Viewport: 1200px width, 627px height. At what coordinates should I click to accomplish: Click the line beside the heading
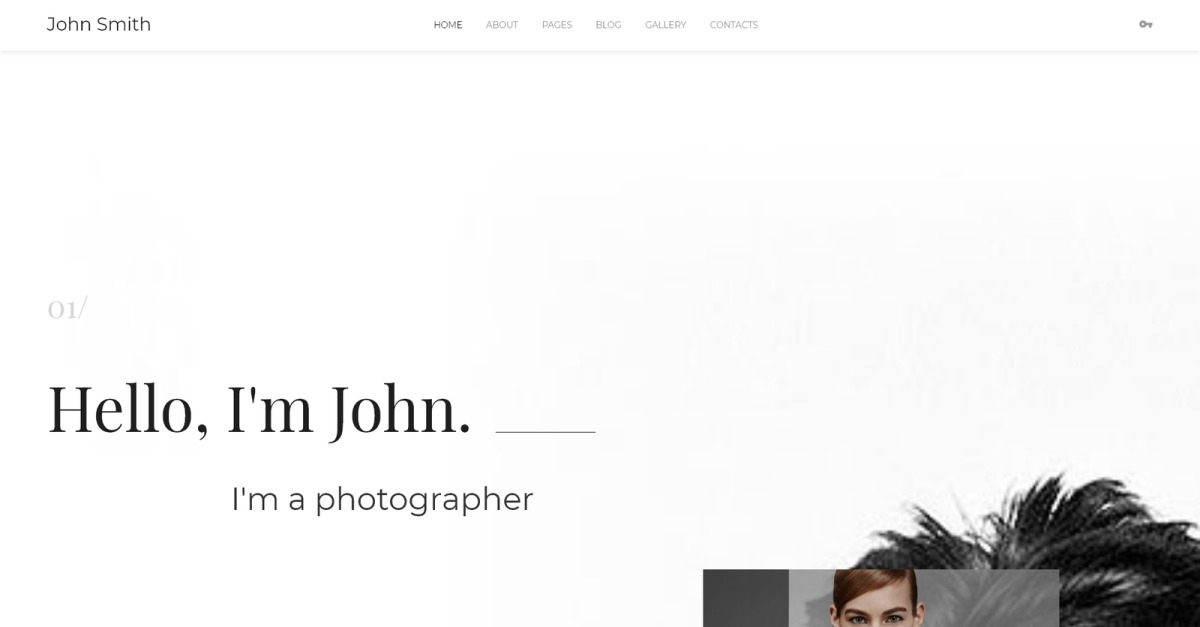(545, 432)
